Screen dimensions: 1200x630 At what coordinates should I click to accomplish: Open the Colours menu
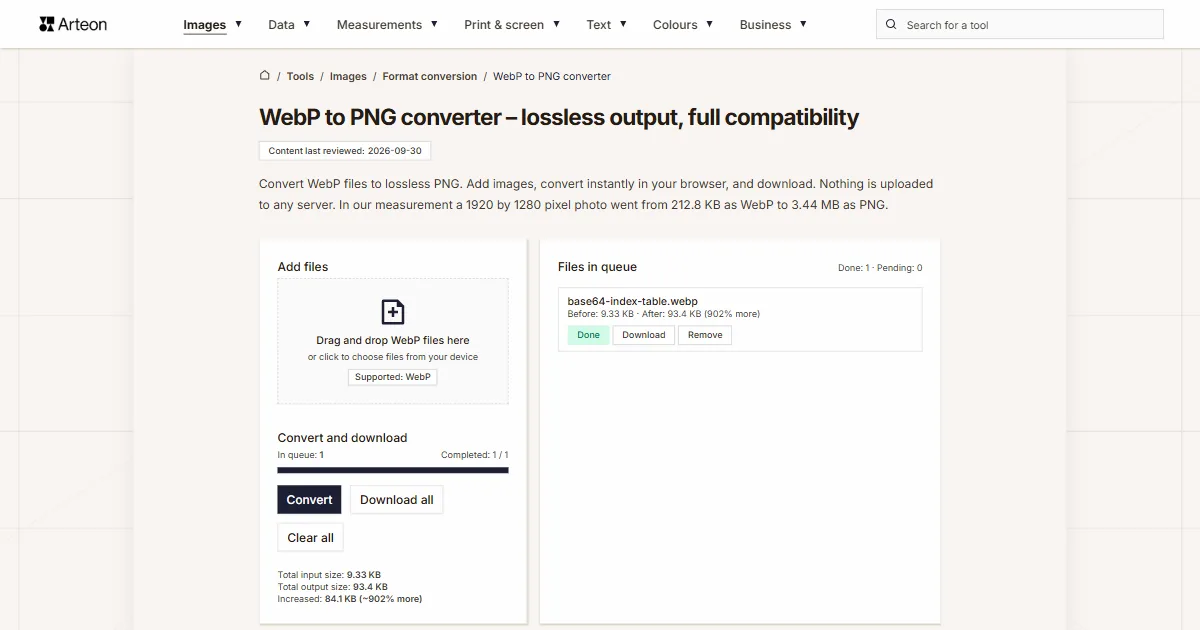tap(683, 24)
